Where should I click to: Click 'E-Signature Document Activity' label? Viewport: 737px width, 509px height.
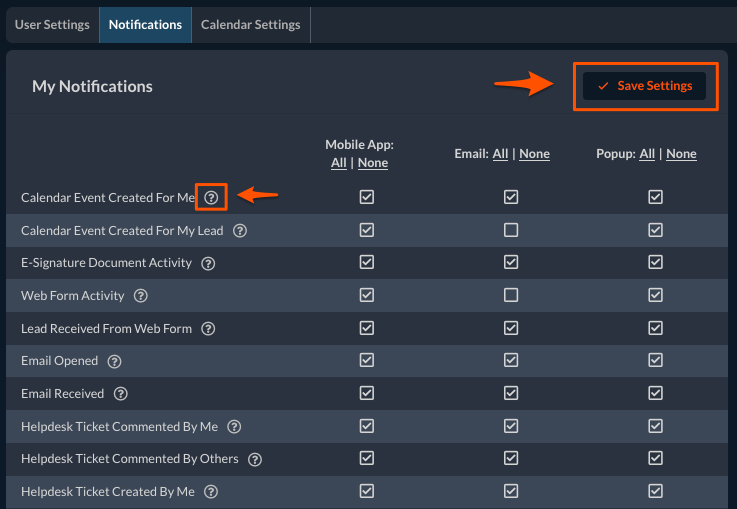[107, 263]
